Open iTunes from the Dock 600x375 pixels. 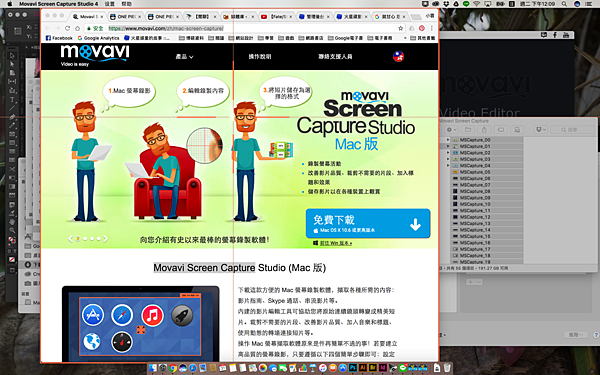coord(323,368)
